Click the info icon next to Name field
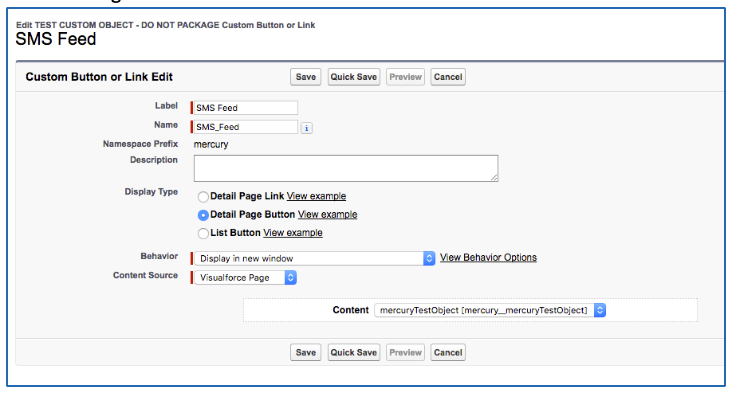The width and height of the screenshot is (736, 394). pyautogui.click(x=307, y=128)
